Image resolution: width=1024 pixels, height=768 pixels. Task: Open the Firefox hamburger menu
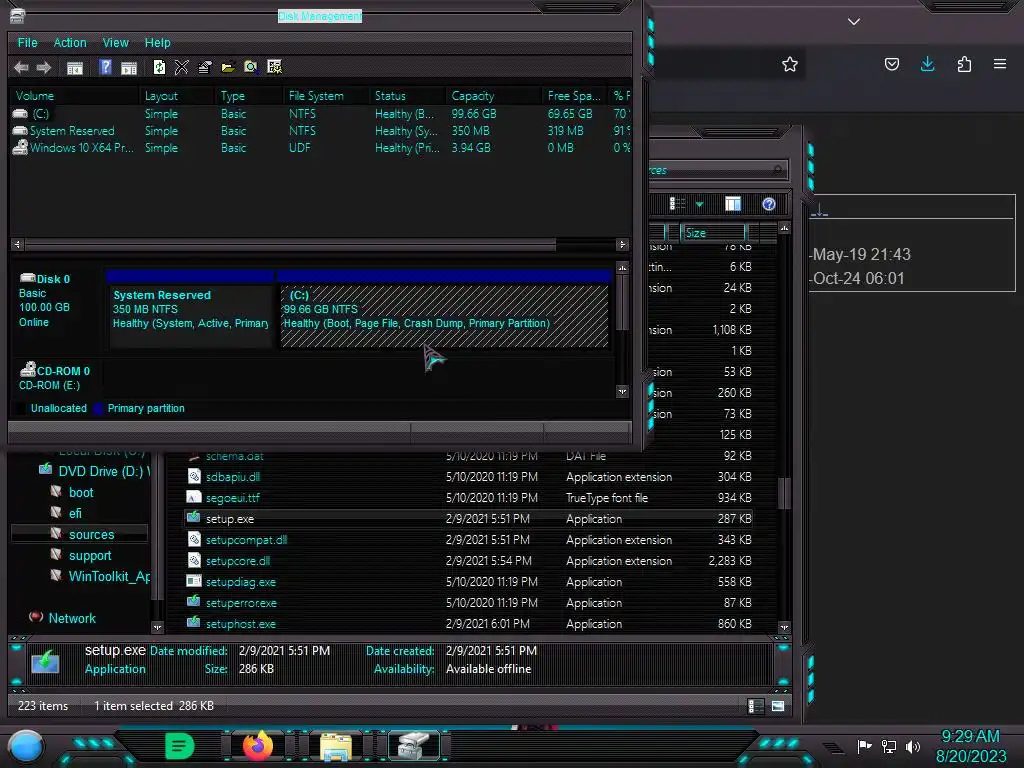click(x=1000, y=64)
